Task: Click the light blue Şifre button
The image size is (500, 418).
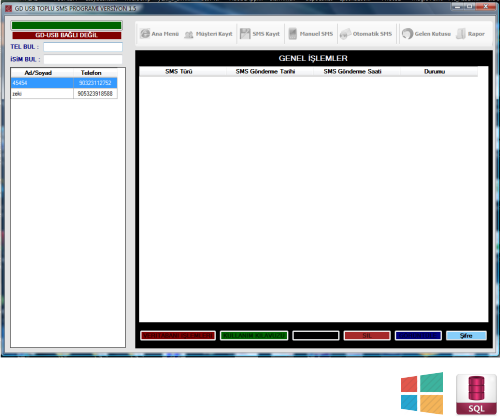Action: pos(466,336)
